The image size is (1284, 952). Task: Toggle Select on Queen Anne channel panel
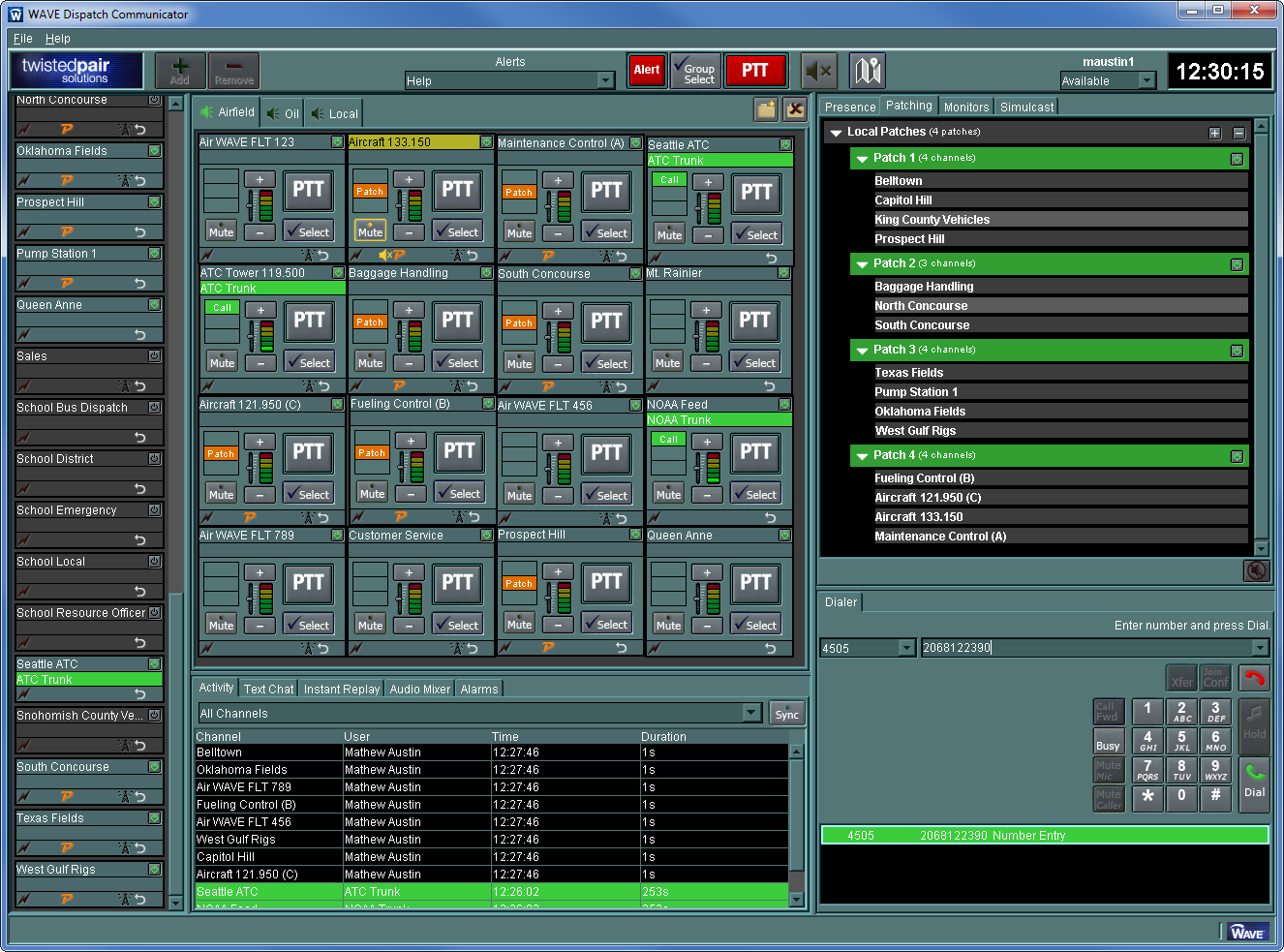[x=755, y=625]
